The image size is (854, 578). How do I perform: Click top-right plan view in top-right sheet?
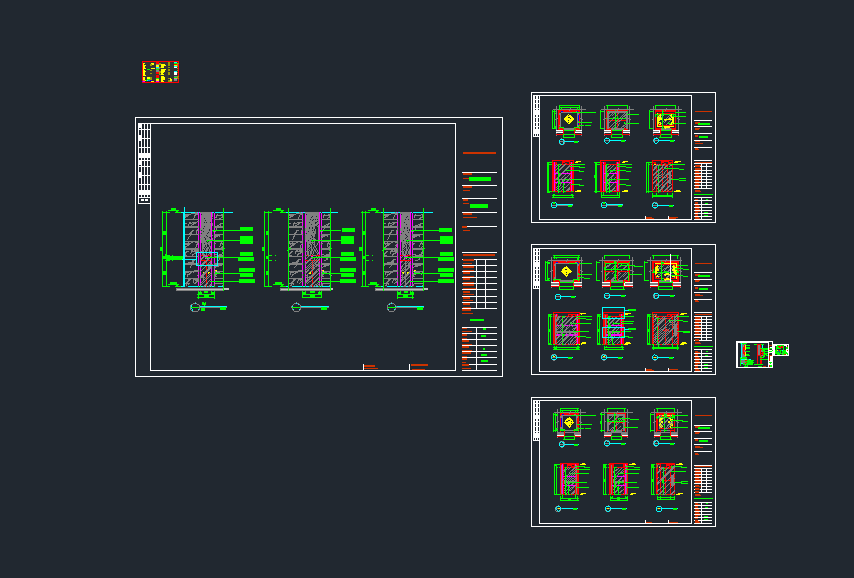(x=664, y=119)
